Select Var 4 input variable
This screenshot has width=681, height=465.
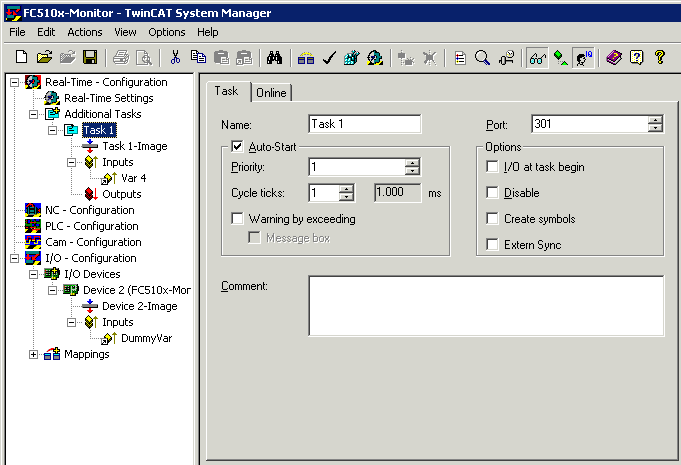pos(133,178)
